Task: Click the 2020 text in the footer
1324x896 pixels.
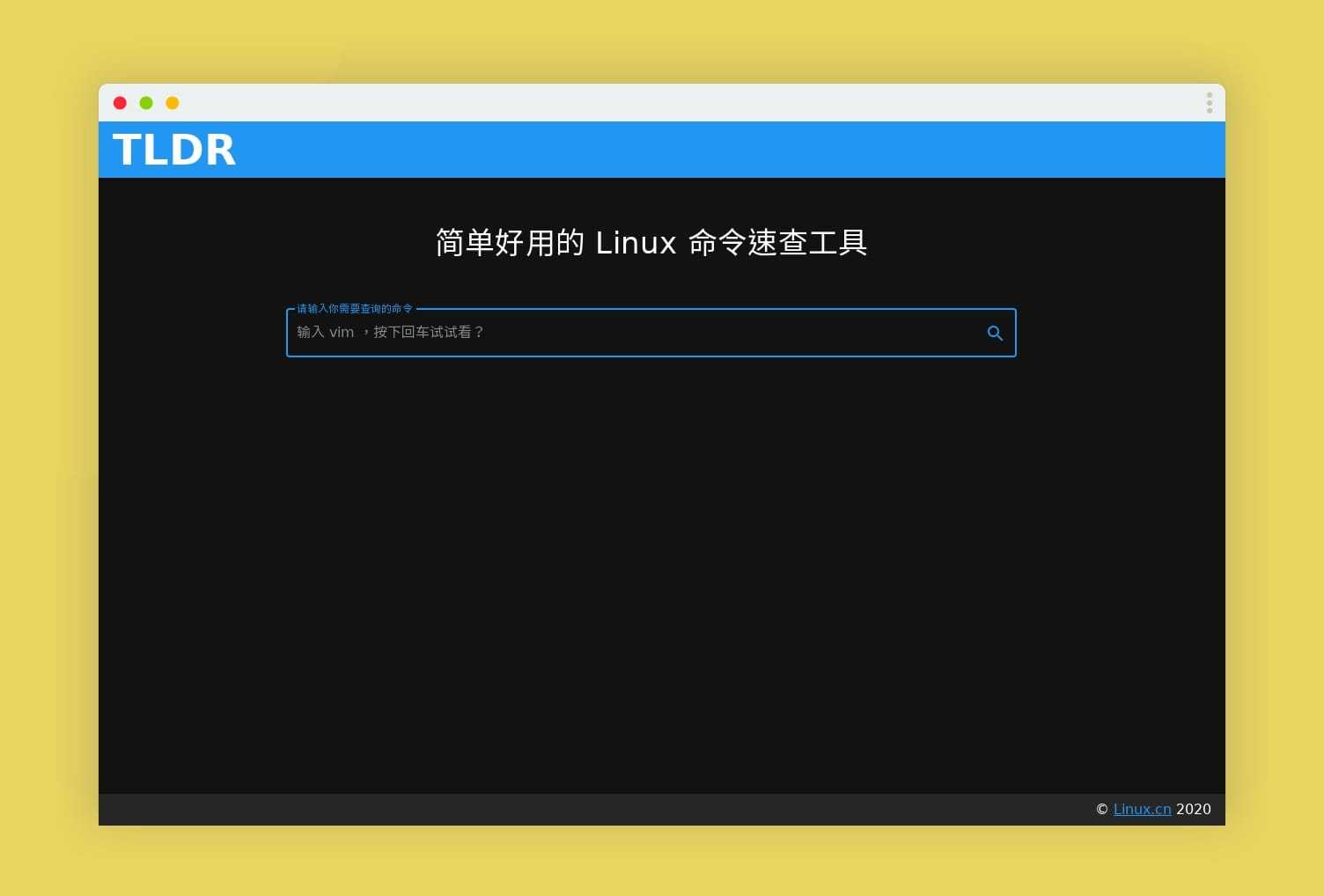Action: 1194,809
